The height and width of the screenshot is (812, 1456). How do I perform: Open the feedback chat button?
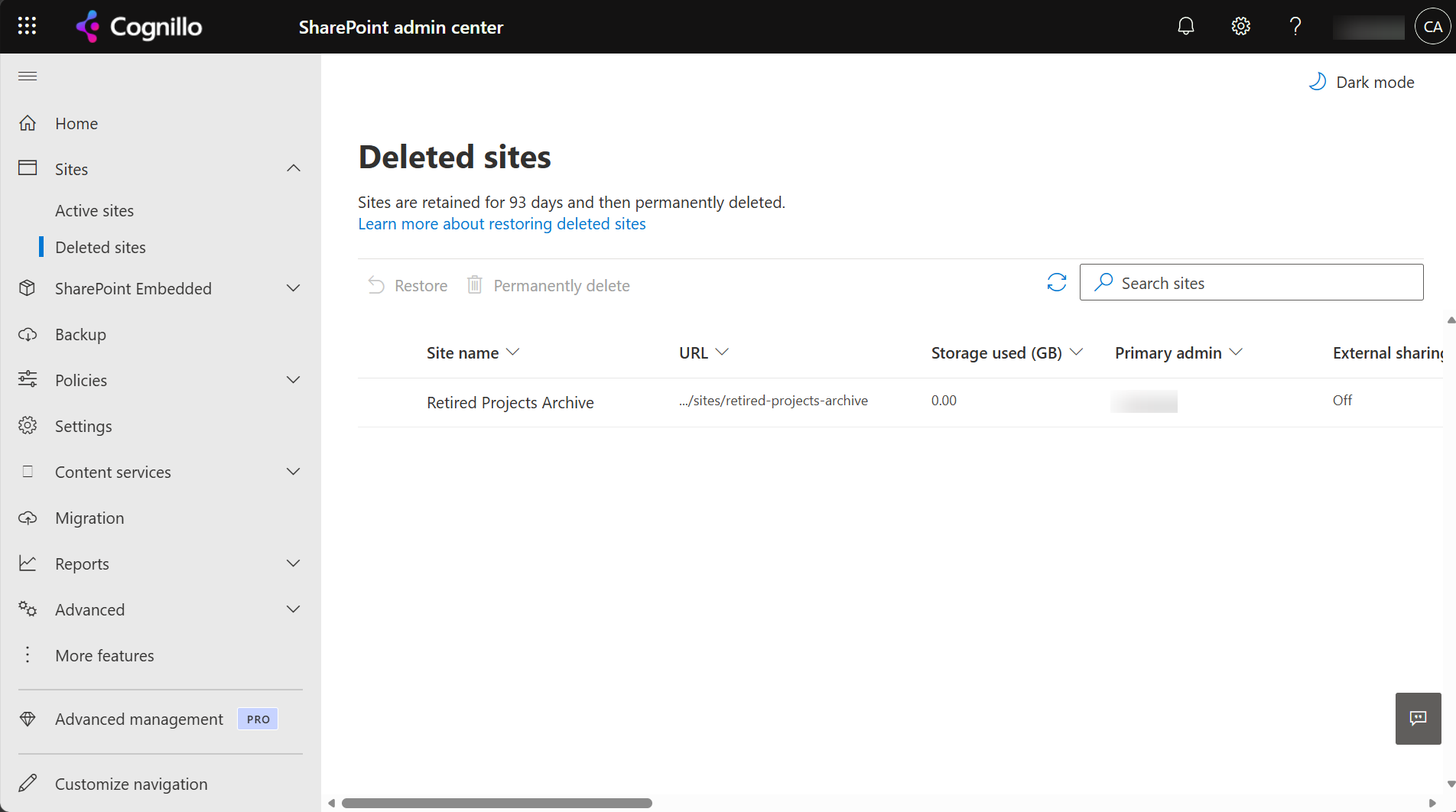tap(1419, 718)
